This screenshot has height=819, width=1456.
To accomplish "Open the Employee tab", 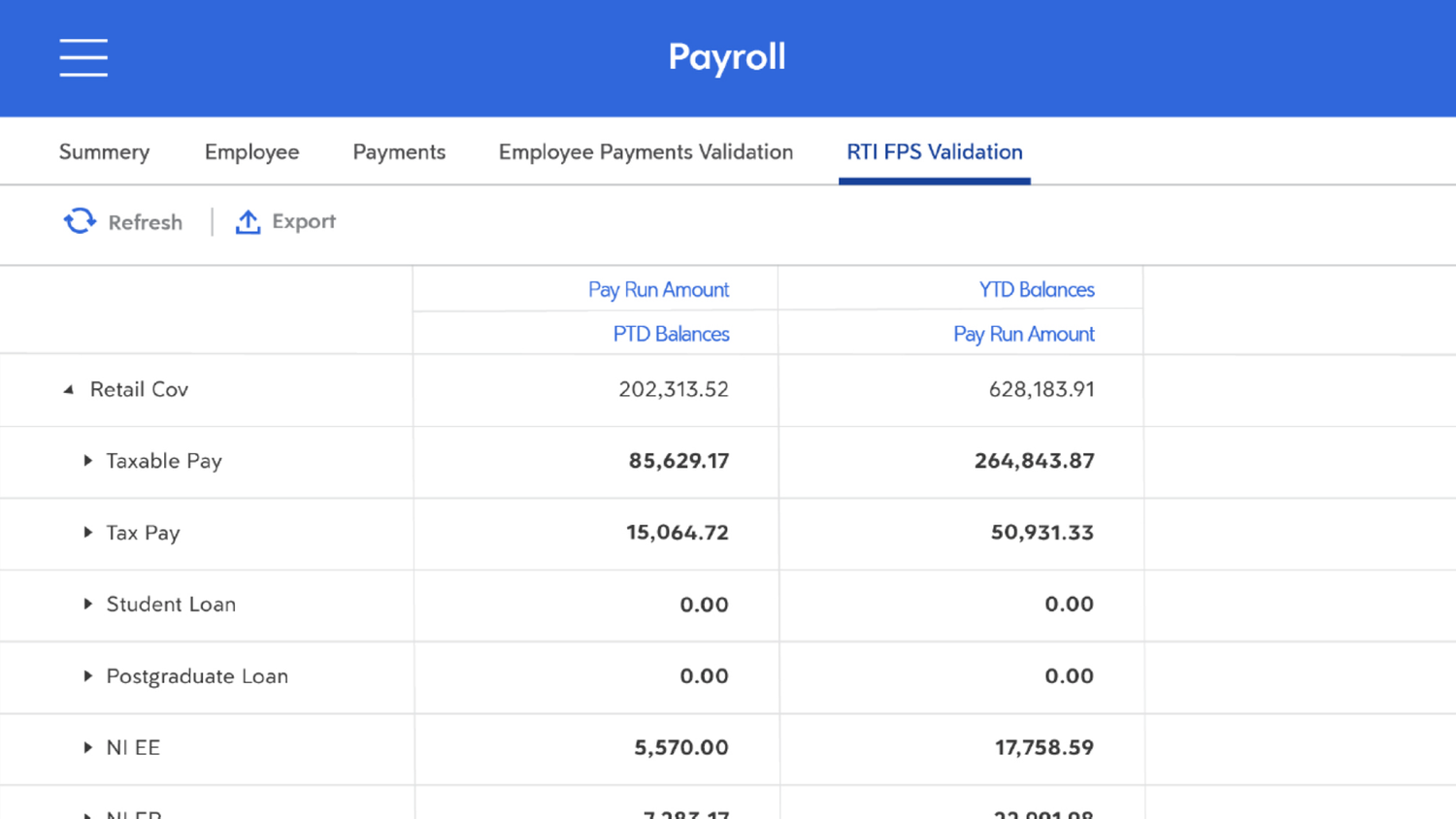I will point(251,152).
